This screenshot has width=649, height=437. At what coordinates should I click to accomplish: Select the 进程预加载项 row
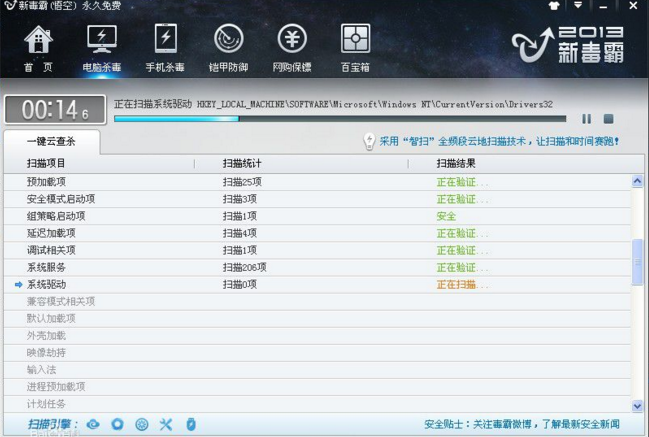317,387
